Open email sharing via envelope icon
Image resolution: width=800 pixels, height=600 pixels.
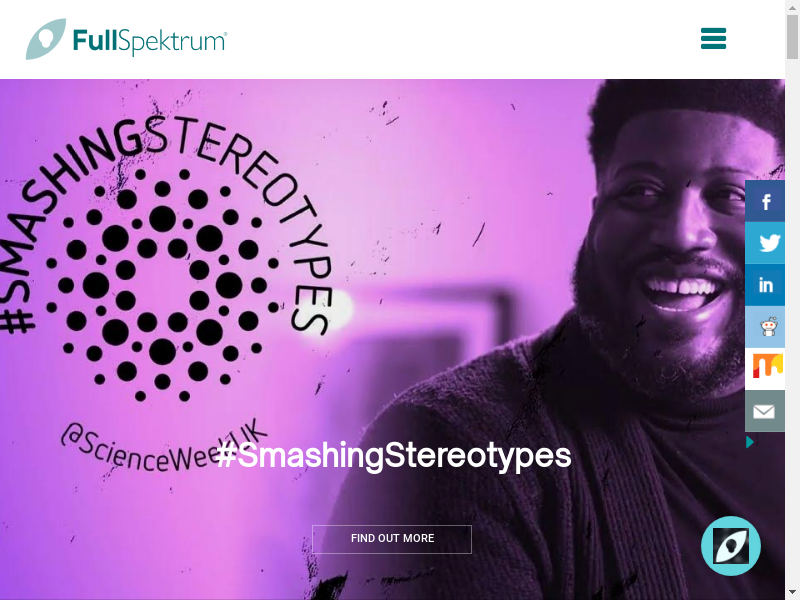(x=765, y=411)
